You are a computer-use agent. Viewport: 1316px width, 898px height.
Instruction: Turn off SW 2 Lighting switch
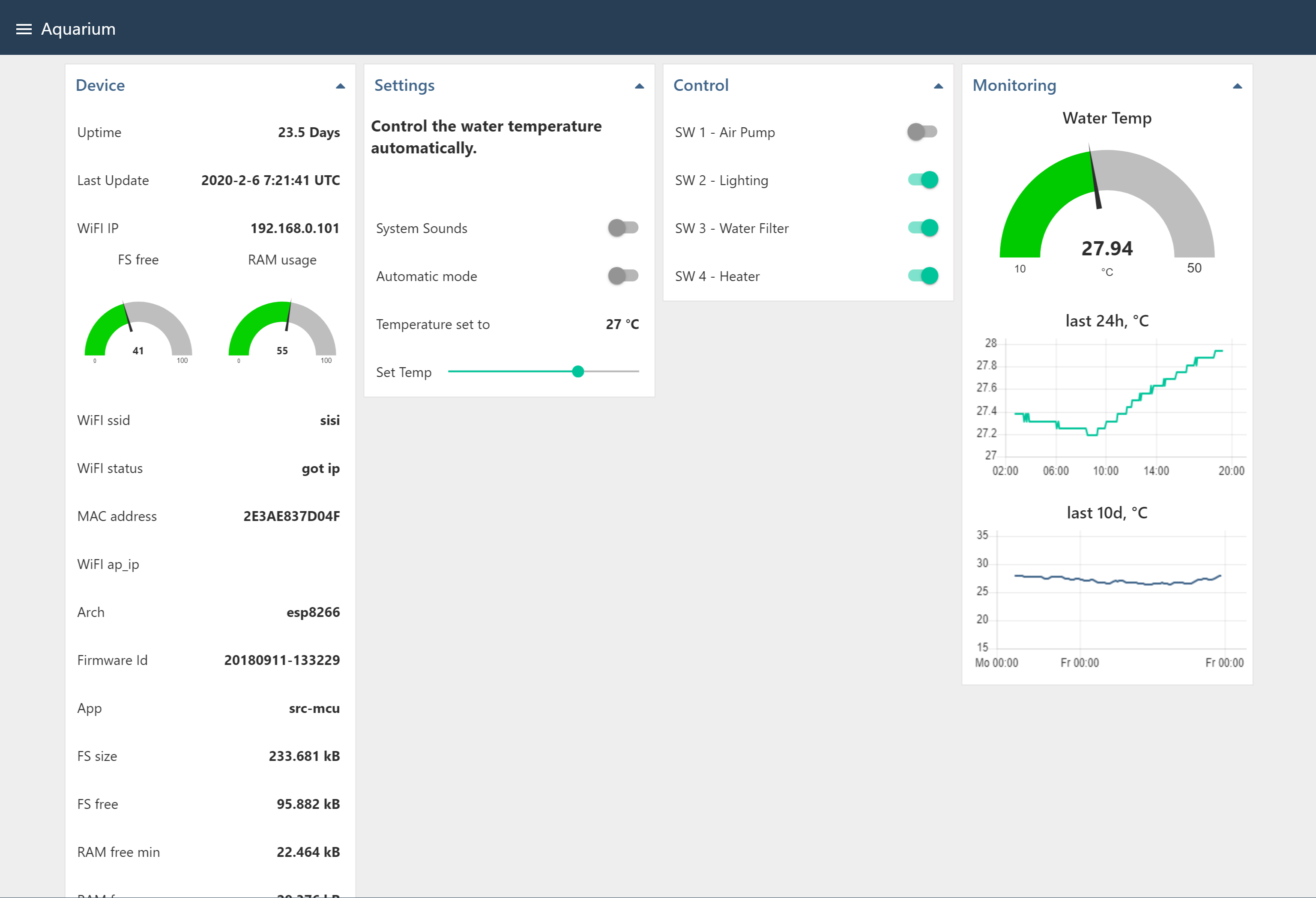924,180
